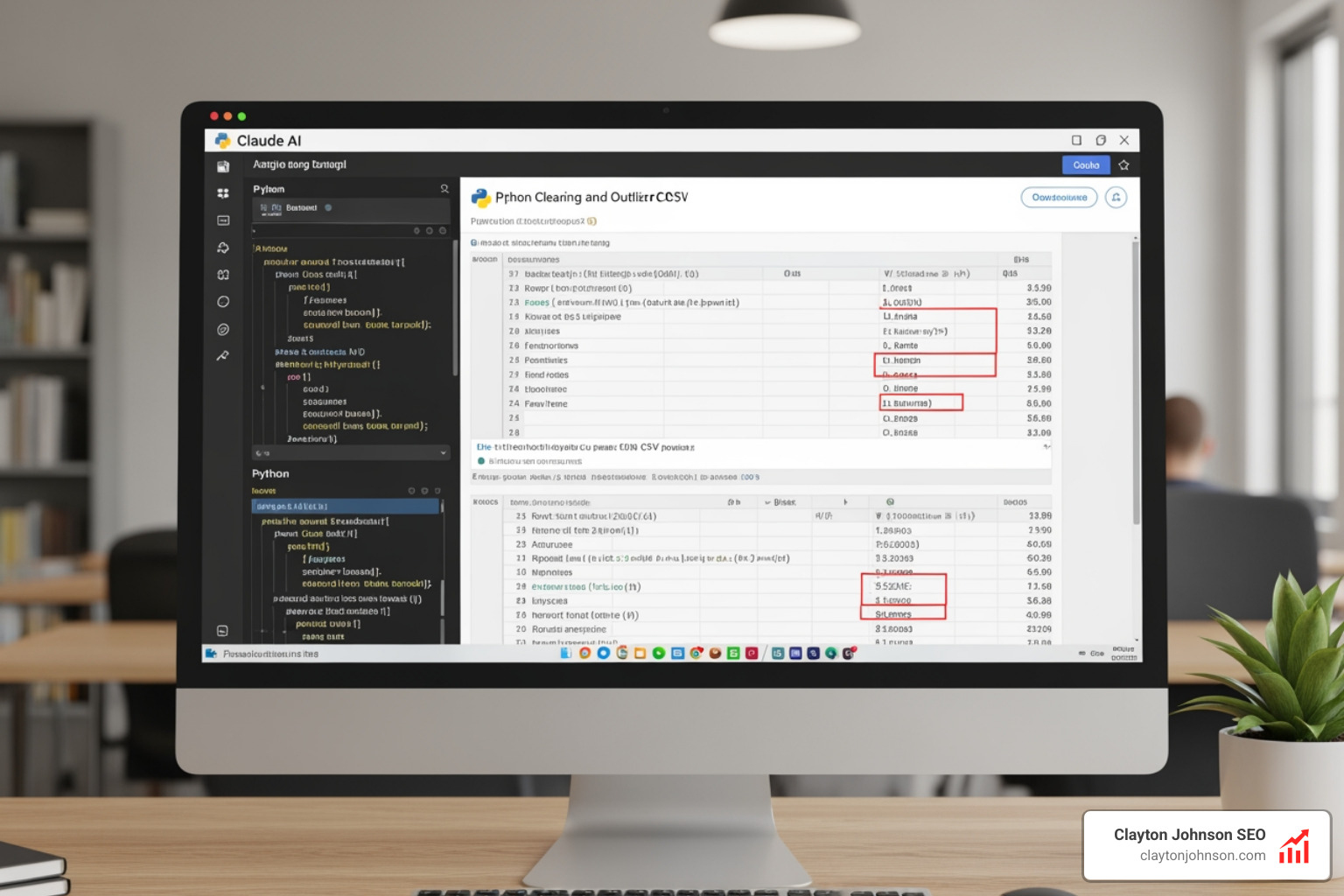Image resolution: width=1344 pixels, height=896 pixels.
Task: Click the Python logo beside the conversation title
Action: [x=479, y=196]
